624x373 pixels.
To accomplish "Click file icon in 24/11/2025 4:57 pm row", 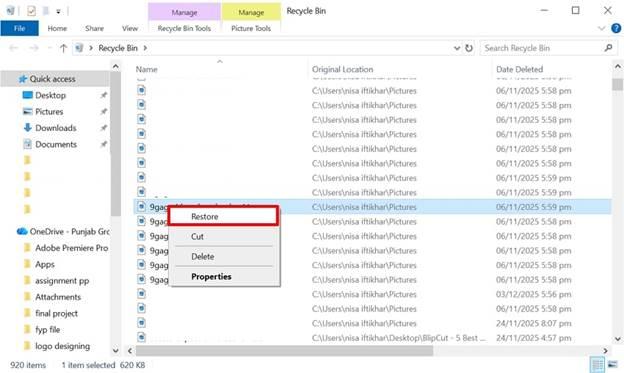I will coord(141,337).
